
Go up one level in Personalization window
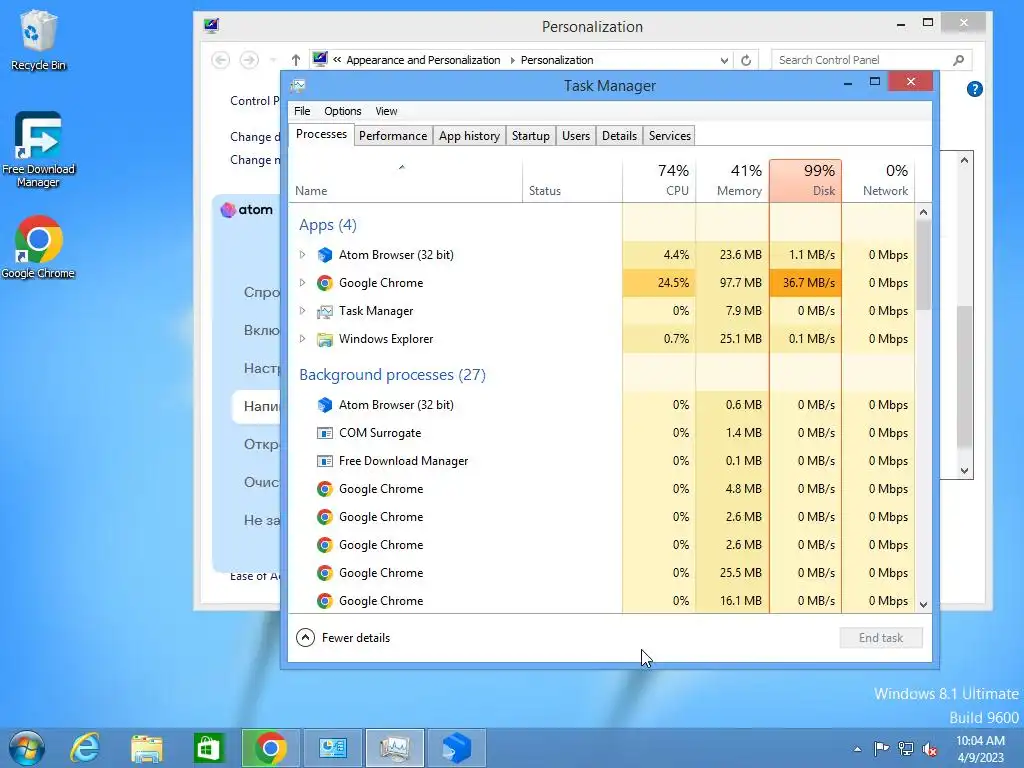point(296,60)
